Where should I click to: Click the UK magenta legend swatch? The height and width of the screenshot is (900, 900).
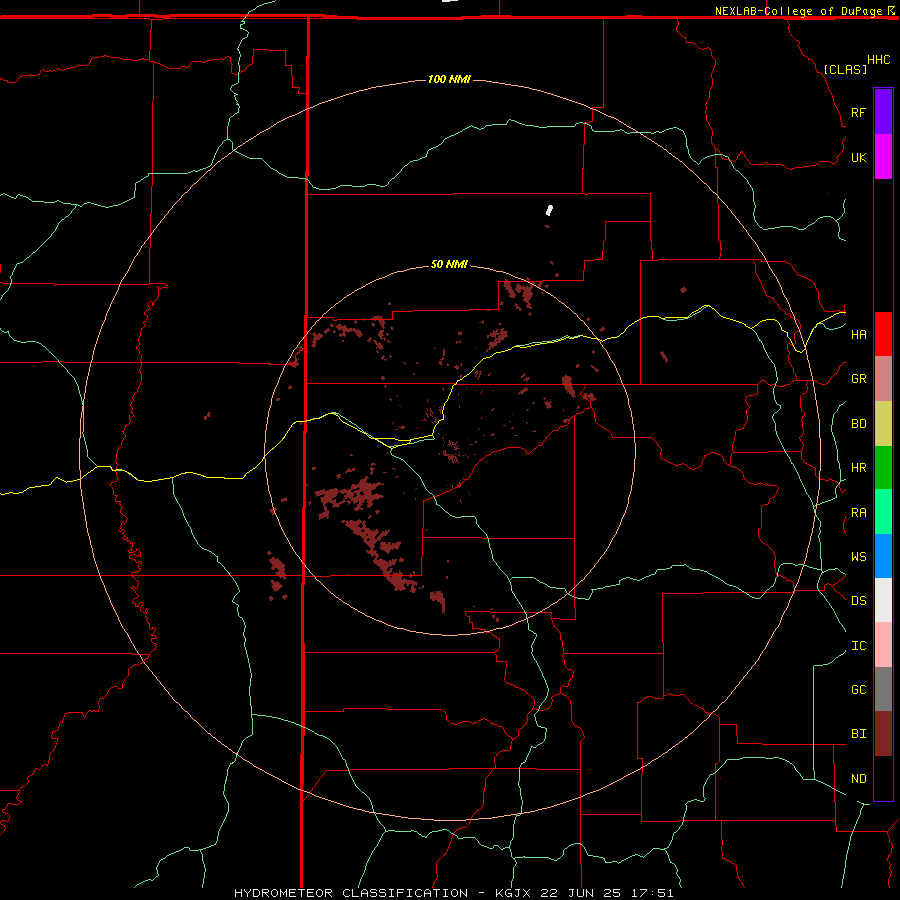(883, 157)
